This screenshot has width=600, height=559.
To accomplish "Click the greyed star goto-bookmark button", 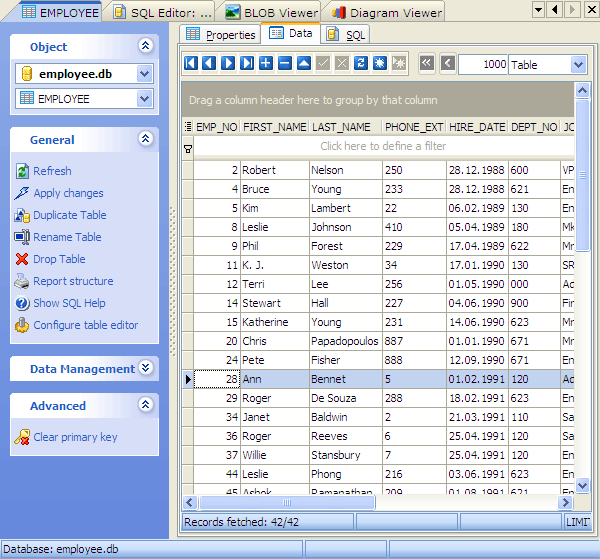I will click(399, 63).
